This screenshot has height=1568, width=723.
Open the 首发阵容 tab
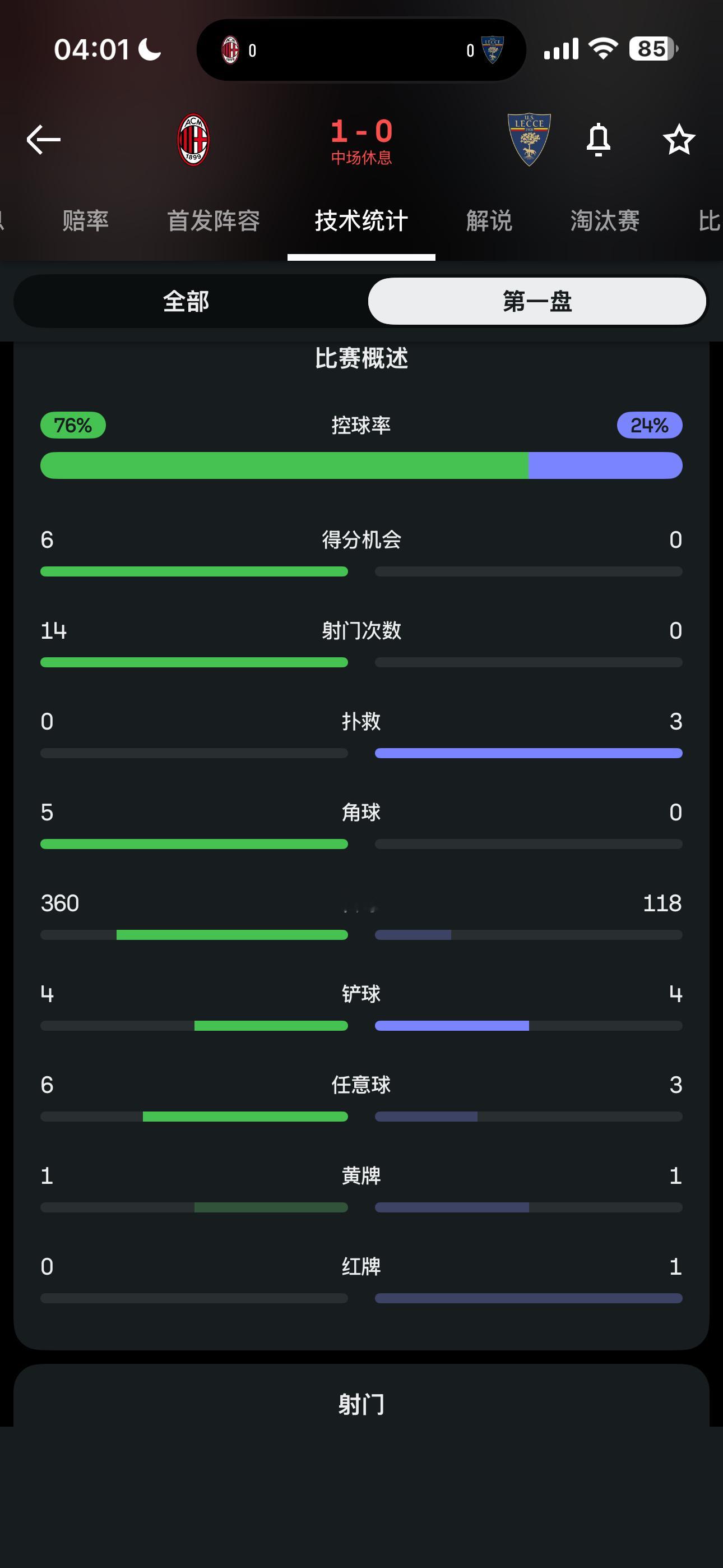214,220
